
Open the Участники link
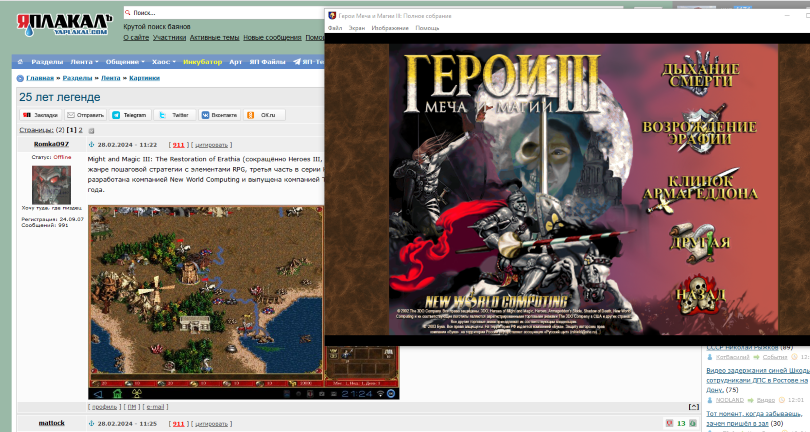pos(169,38)
